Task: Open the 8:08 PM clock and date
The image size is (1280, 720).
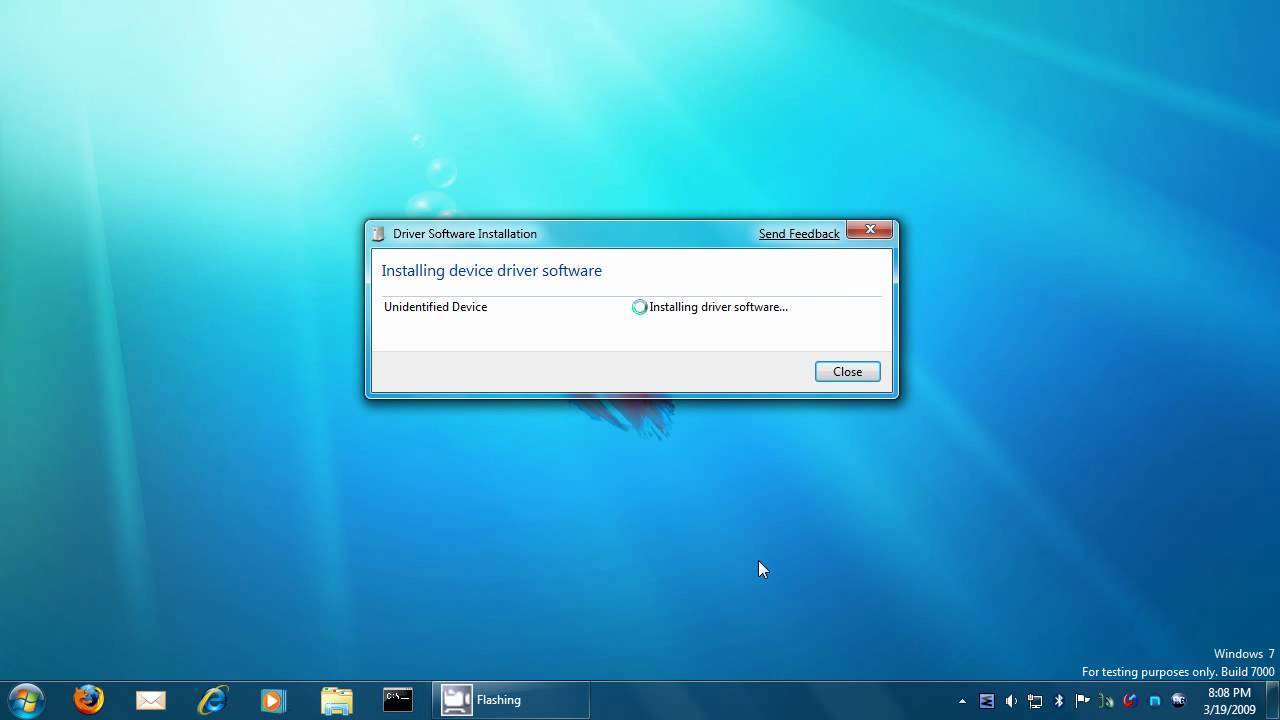Action: [x=1229, y=701]
